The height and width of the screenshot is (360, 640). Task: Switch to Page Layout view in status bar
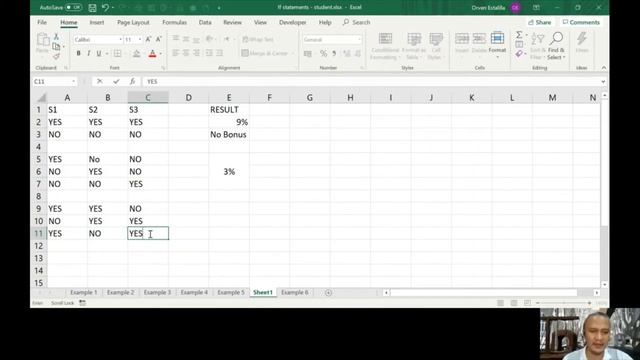point(514,303)
